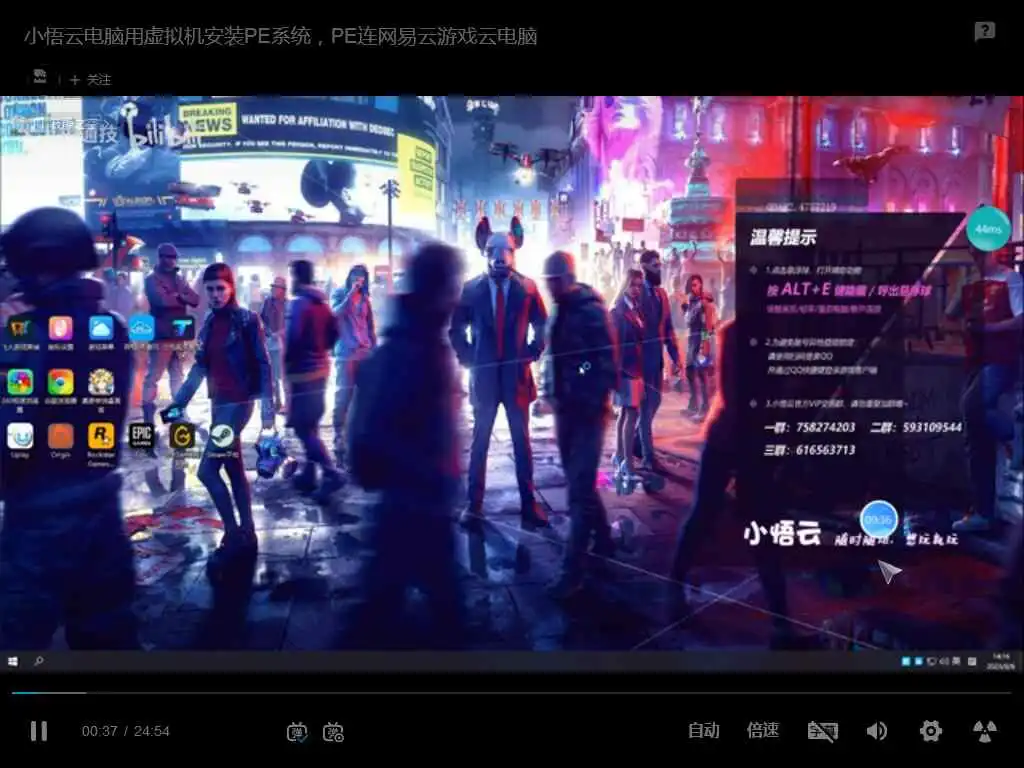This screenshot has width=1024, height=768.
Task: Click the 44ms latency bubble
Action: tap(988, 229)
